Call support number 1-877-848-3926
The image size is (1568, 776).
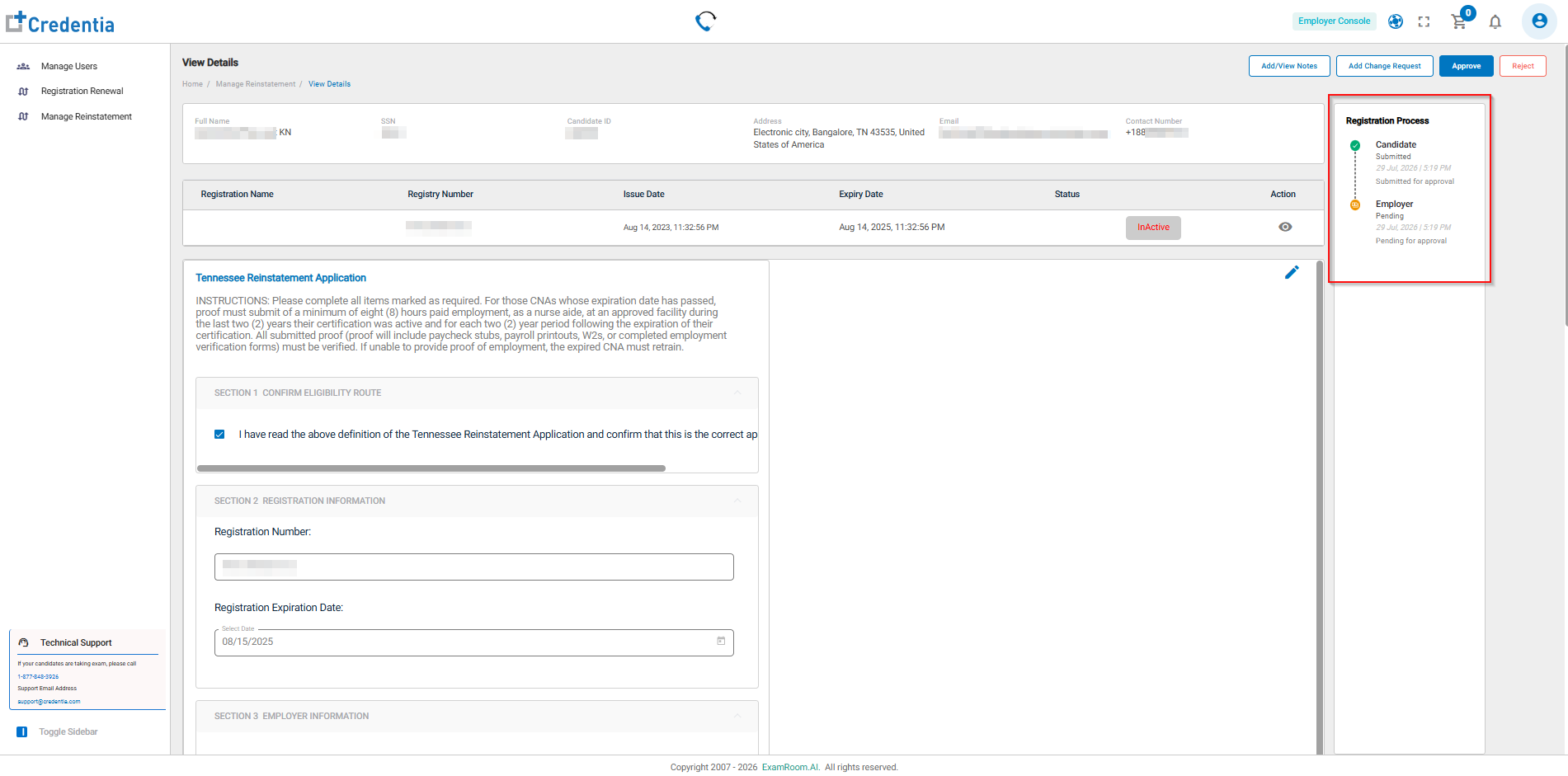[x=38, y=676]
